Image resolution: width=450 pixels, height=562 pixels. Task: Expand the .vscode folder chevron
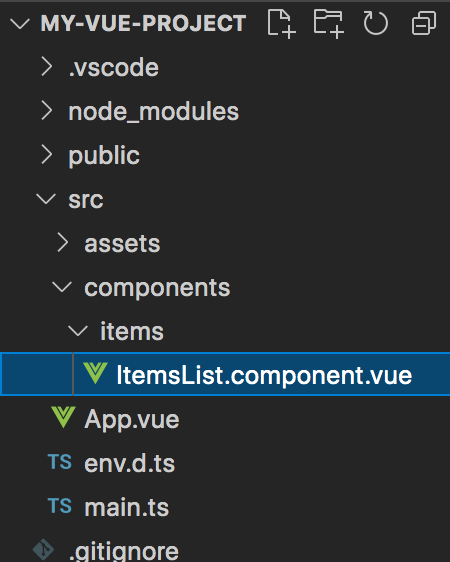pyautogui.click(x=47, y=66)
